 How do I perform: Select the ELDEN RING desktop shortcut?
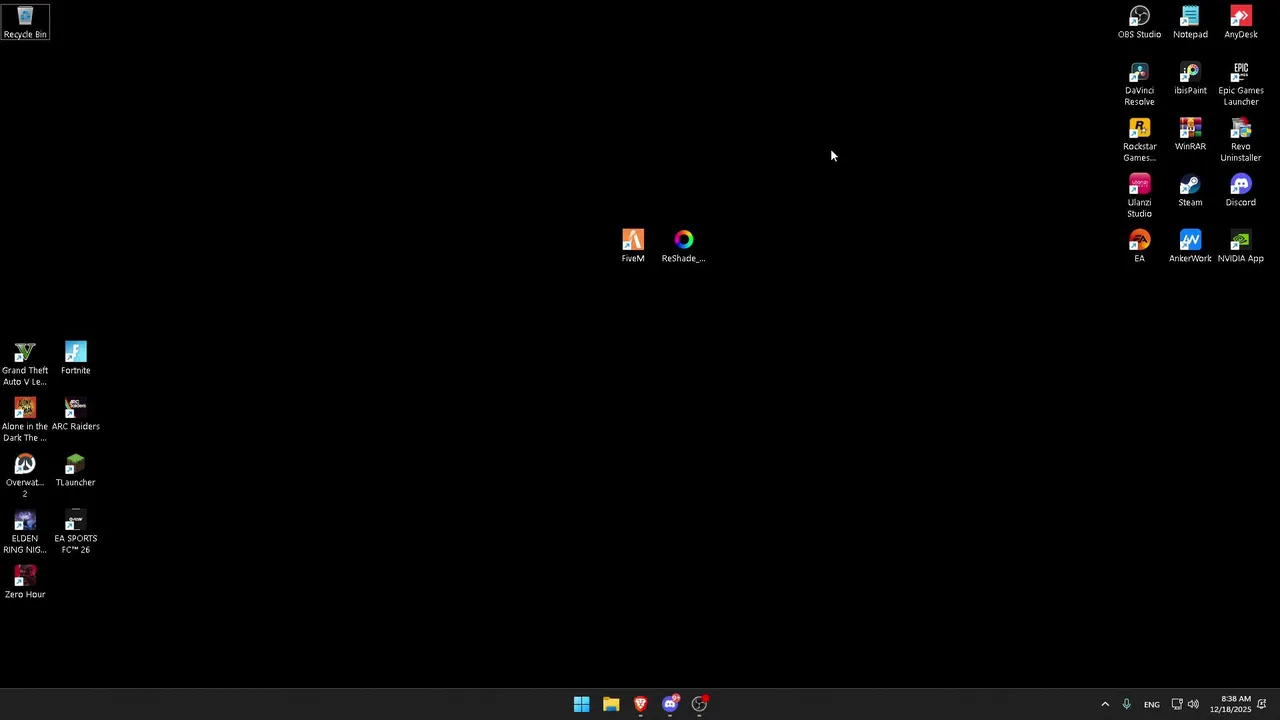click(x=25, y=532)
